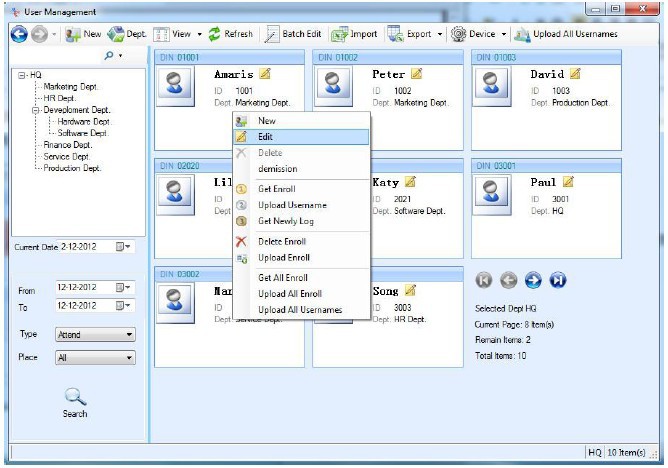Open the View dropdown arrow

point(199,34)
